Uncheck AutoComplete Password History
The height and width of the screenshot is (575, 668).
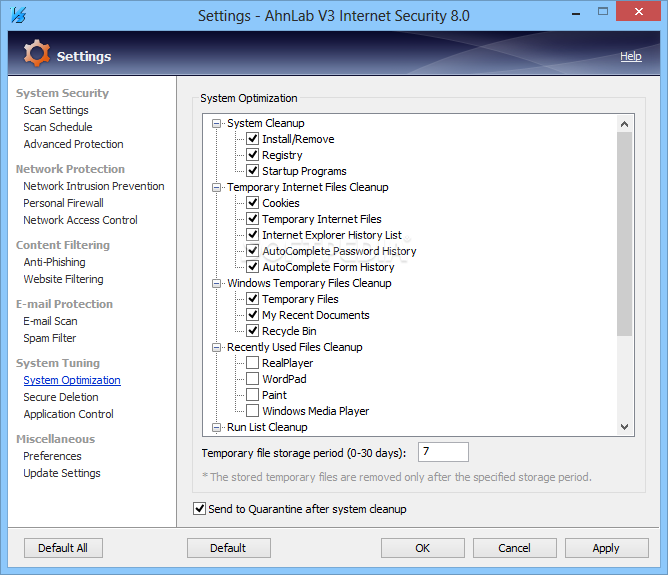click(253, 250)
